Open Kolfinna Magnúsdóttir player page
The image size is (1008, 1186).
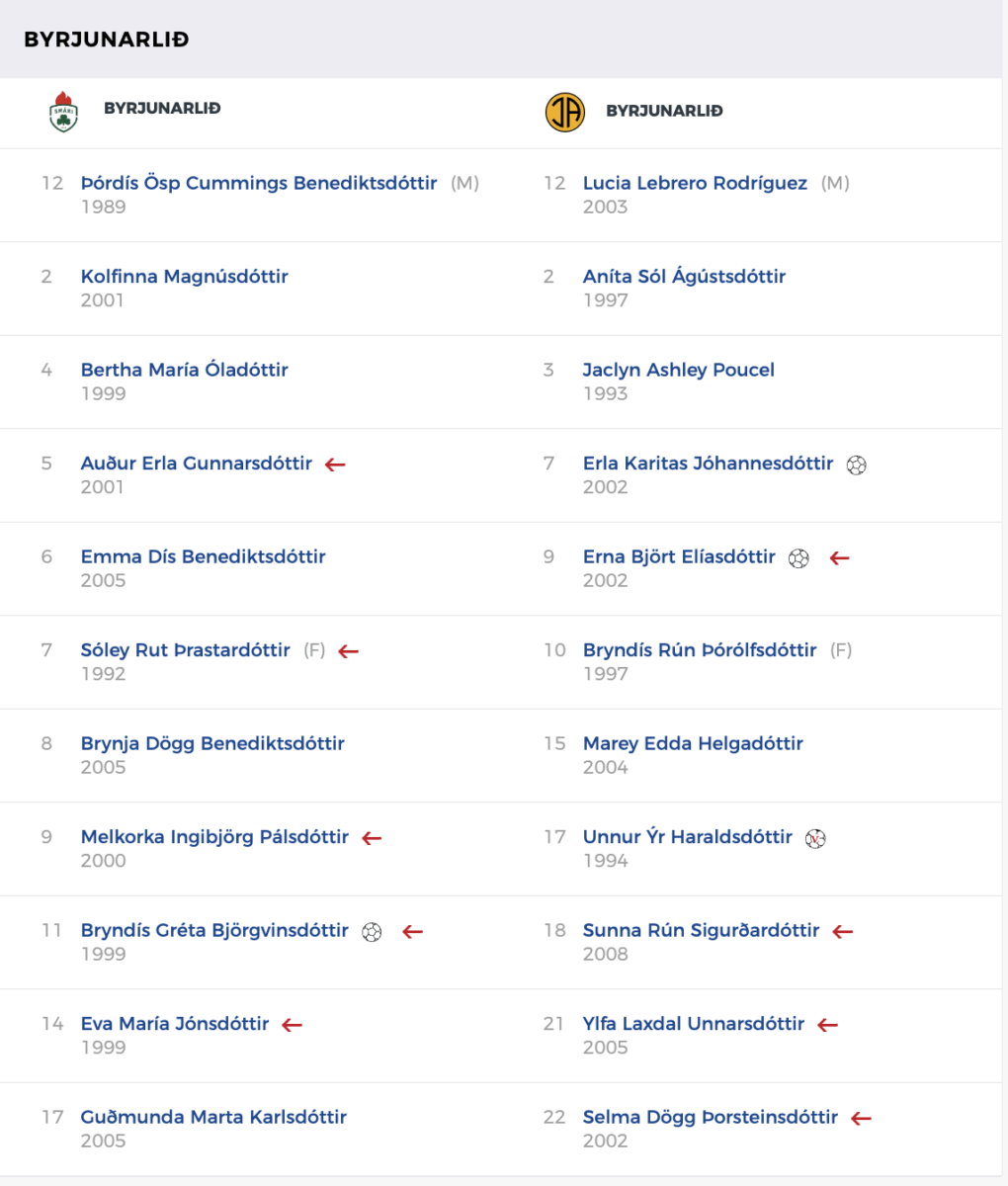point(185,277)
